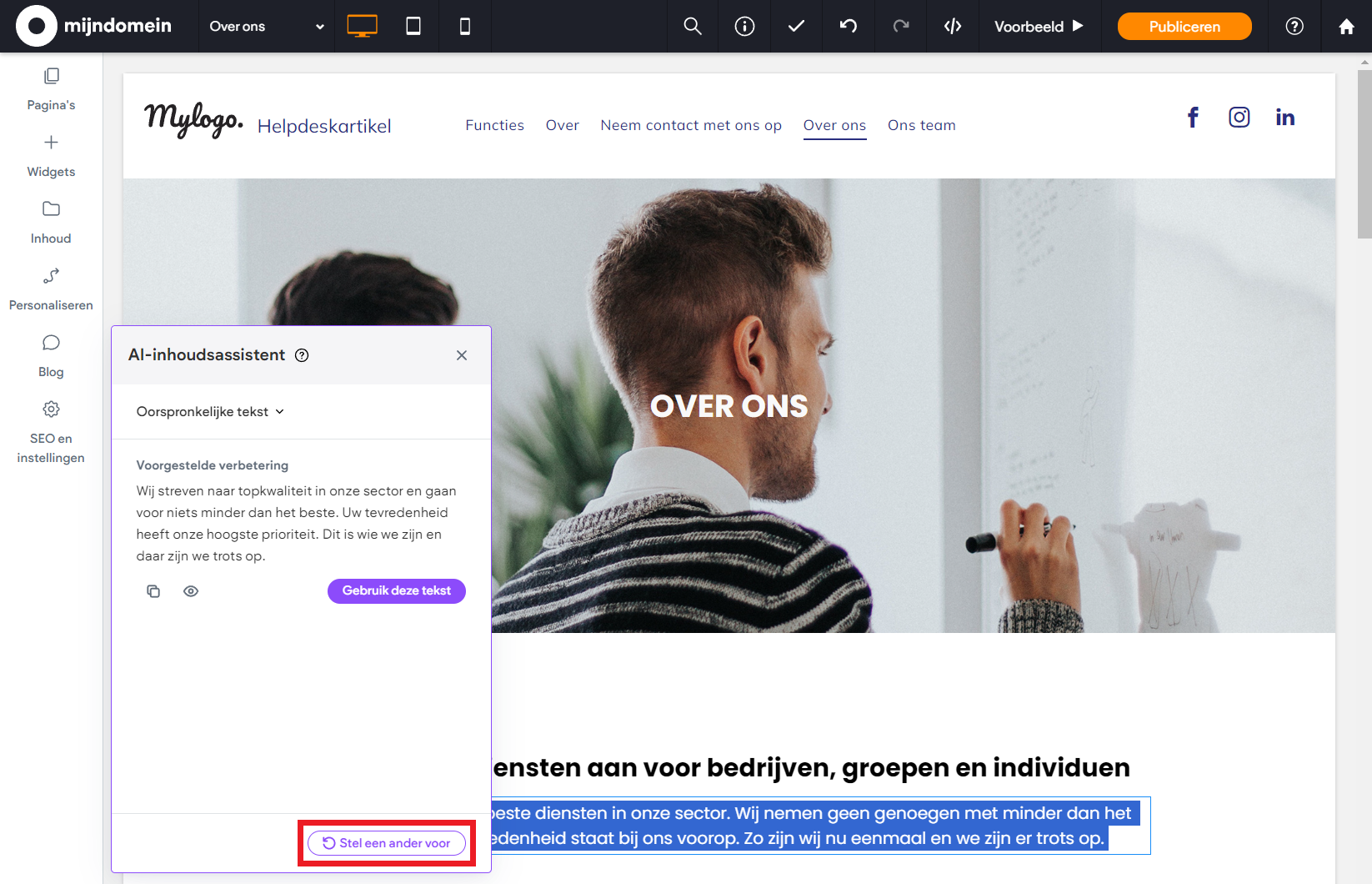Open the search tool in top bar
Image resolution: width=1372 pixels, height=884 pixels.
(693, 27)
